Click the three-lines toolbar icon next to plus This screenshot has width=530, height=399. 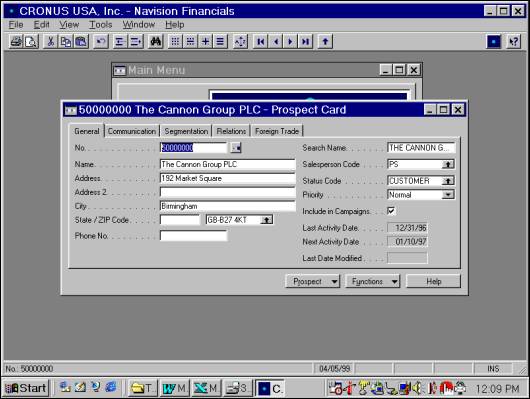(220, 42)
